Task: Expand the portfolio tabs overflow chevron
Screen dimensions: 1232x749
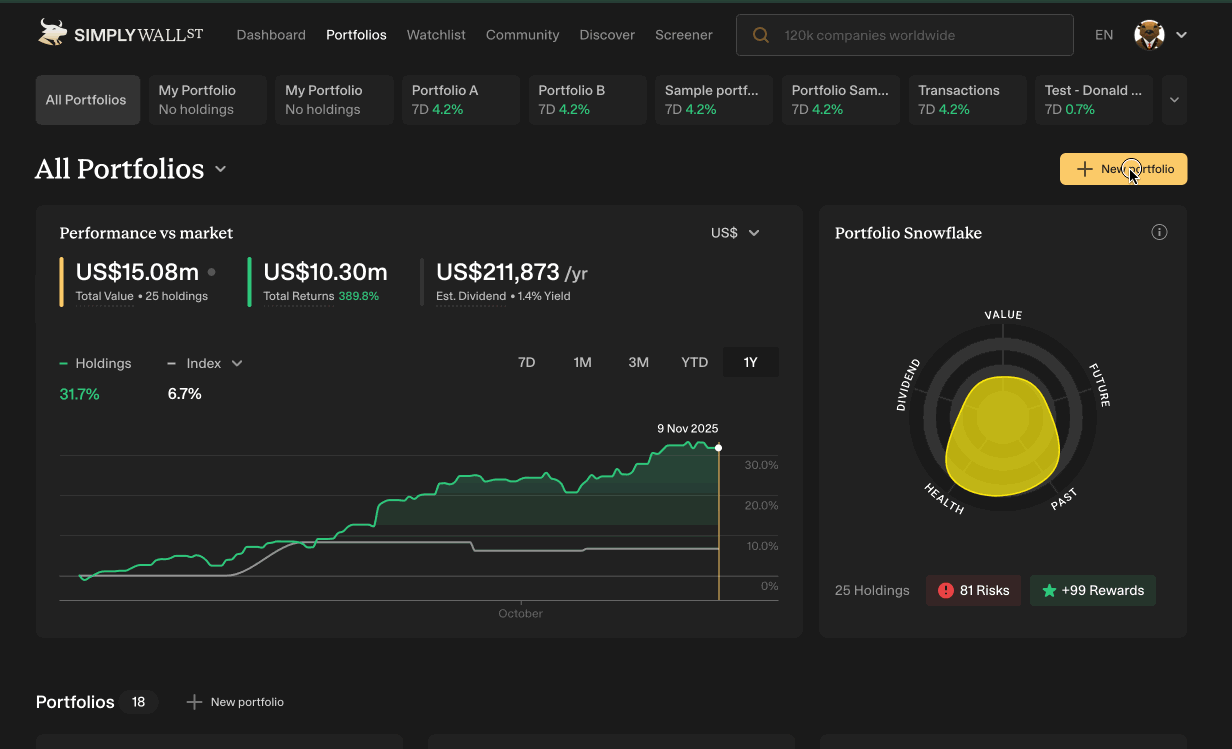Action: (1174, 100)
